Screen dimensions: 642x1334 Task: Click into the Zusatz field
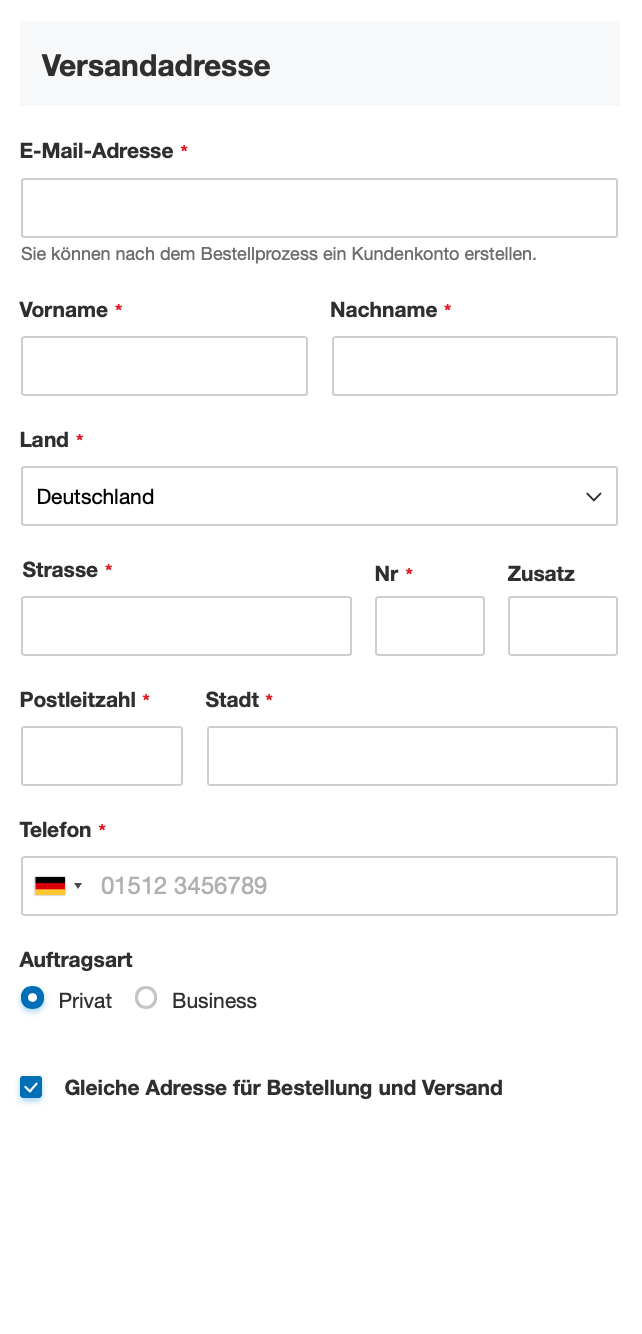click(x=562, y=626)
